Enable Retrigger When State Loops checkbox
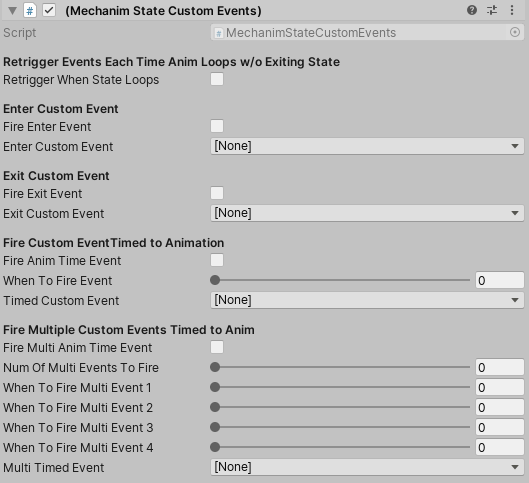 (x=217, y=80)
